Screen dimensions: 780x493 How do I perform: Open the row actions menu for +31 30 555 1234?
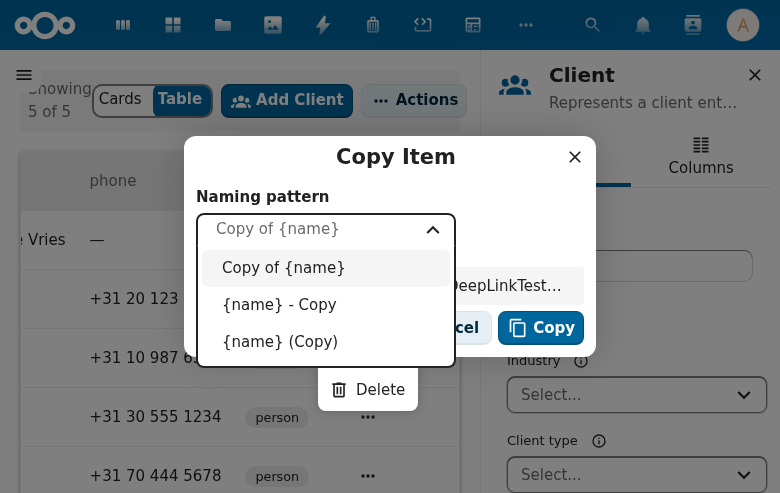(368, 417)
